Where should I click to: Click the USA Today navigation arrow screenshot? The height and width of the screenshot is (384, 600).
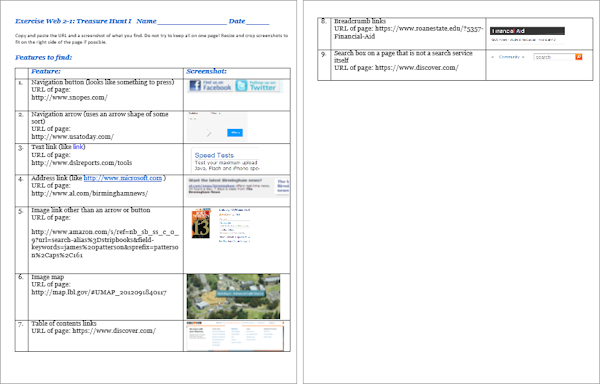click(217, 127)
